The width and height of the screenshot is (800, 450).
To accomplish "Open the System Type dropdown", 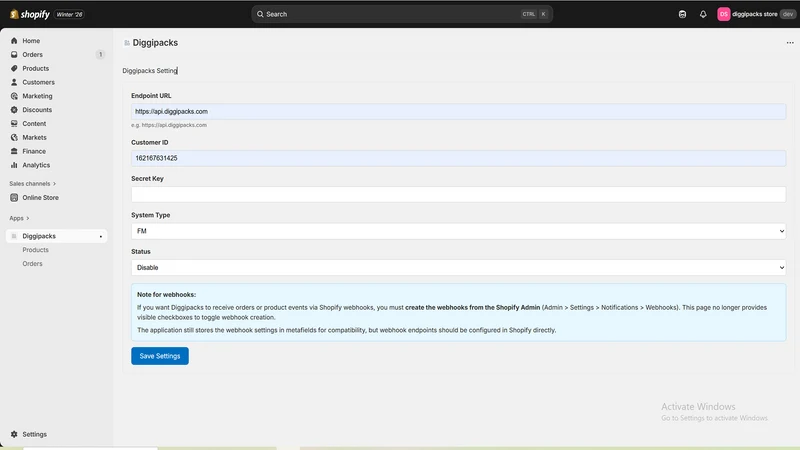I will pyautogui.click(x=458, y=231).
